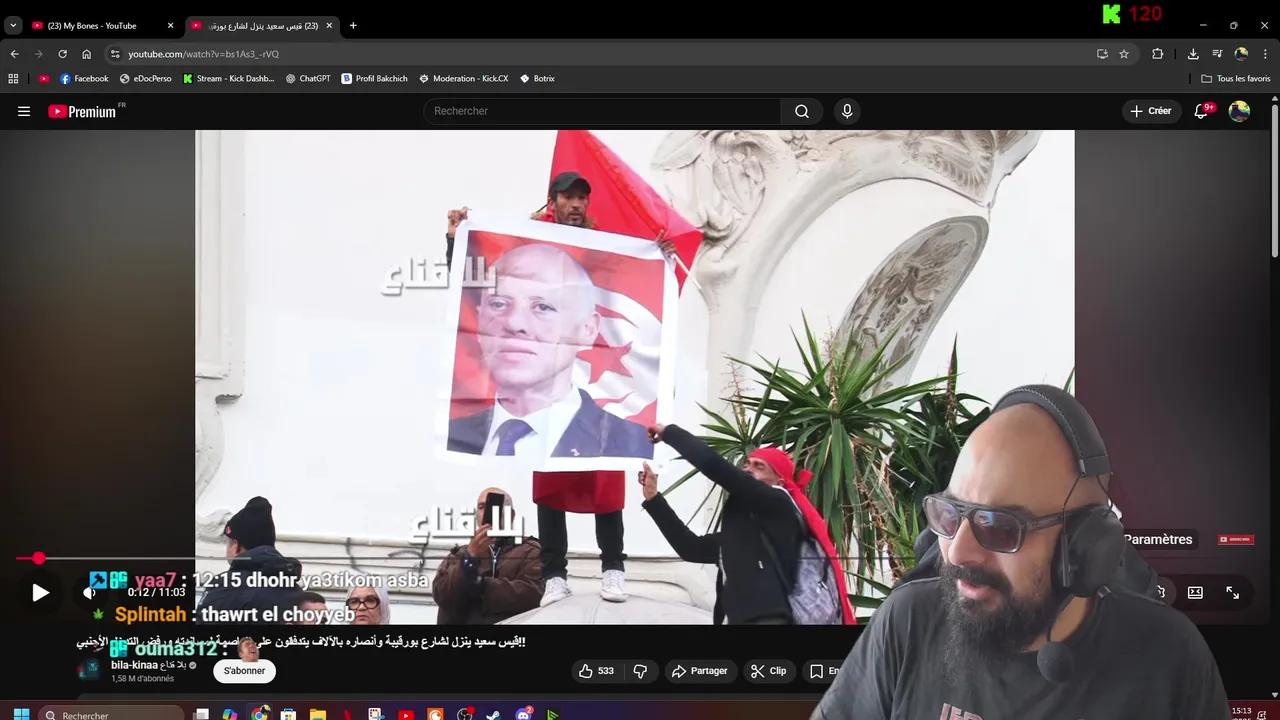Click the Créer button

pyautogui.click(x=1150, y=111)
